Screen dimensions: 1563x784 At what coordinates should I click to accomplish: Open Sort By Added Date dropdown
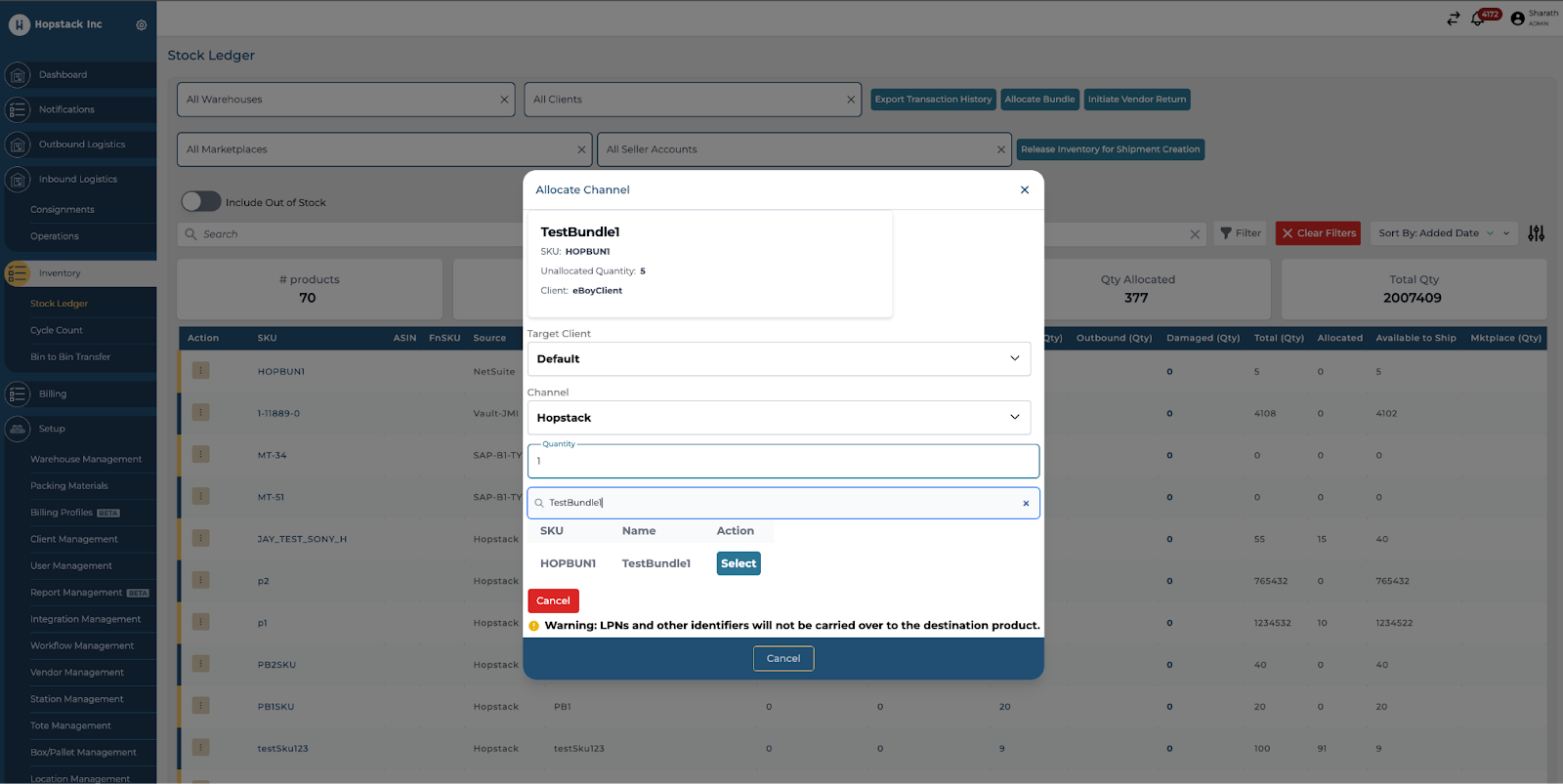pos(1443,233)
